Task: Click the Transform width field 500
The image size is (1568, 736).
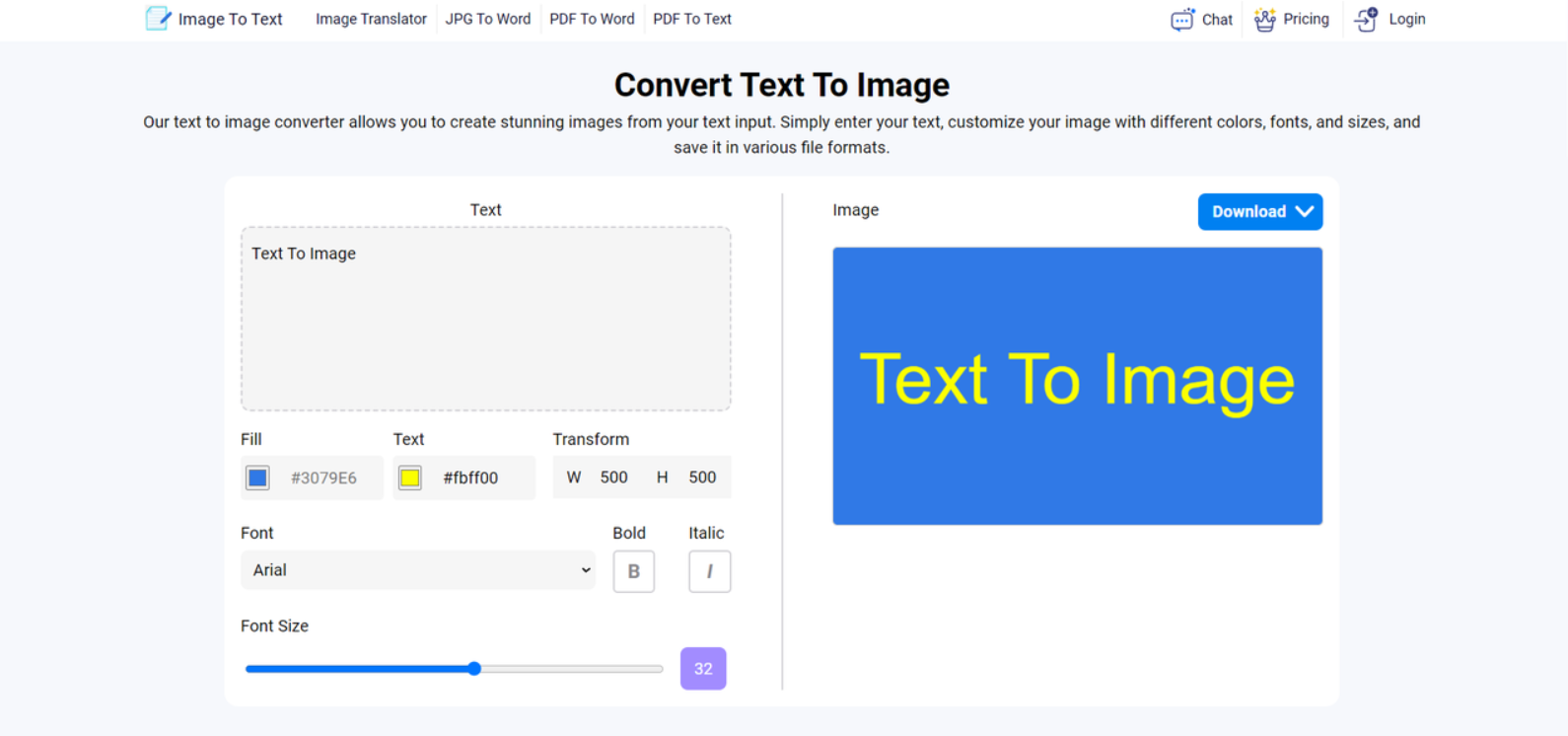Action: click(x=613, y=478)
